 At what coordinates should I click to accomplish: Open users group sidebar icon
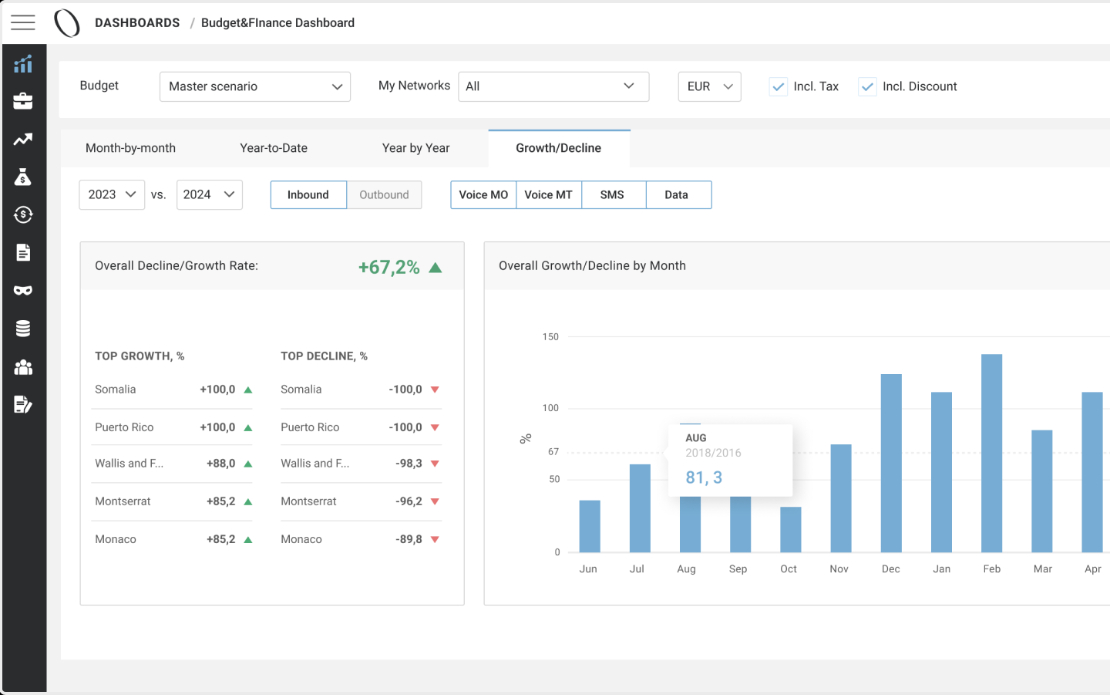23,367
